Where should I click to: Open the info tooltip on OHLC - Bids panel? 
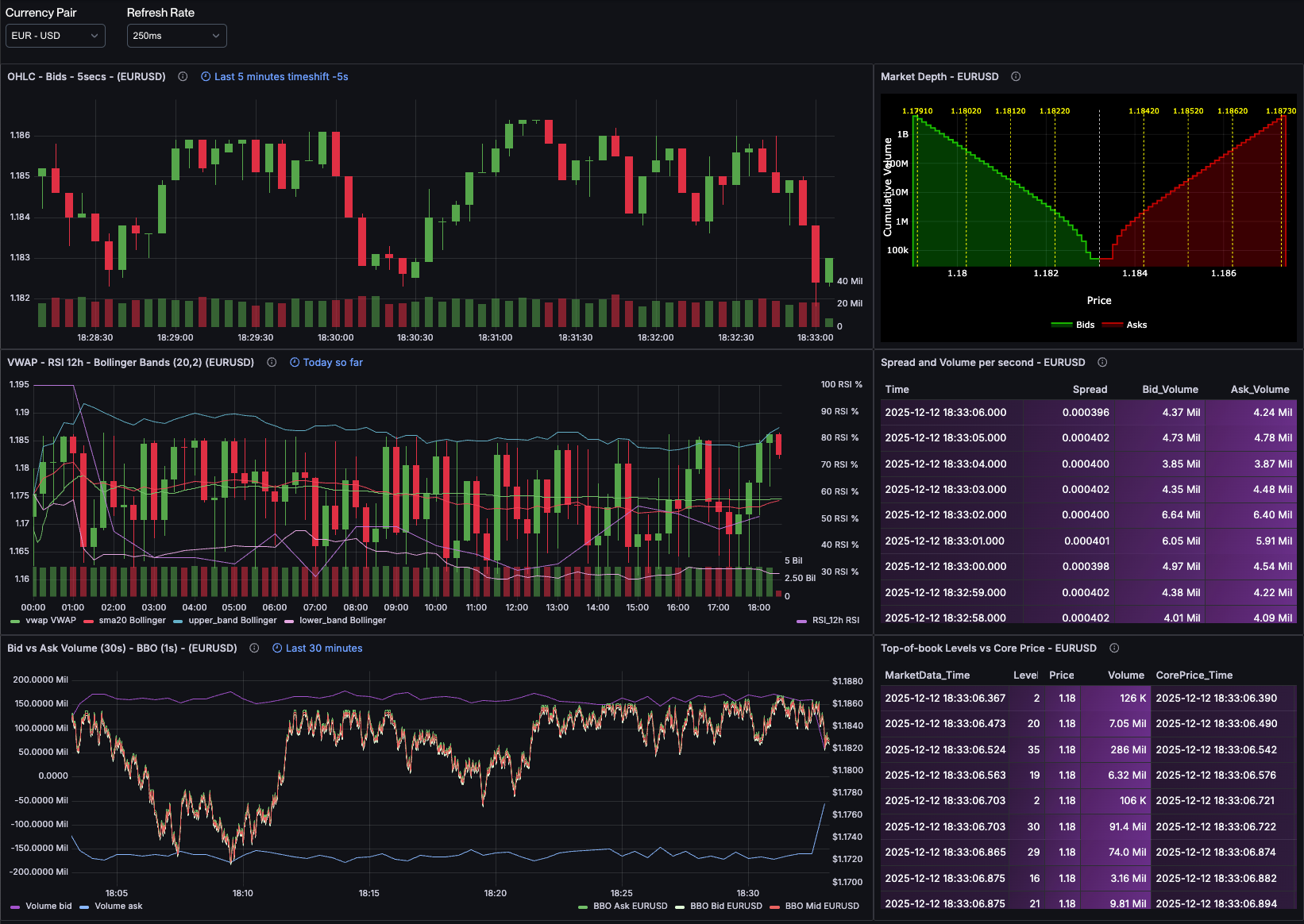tap(183, 76)
